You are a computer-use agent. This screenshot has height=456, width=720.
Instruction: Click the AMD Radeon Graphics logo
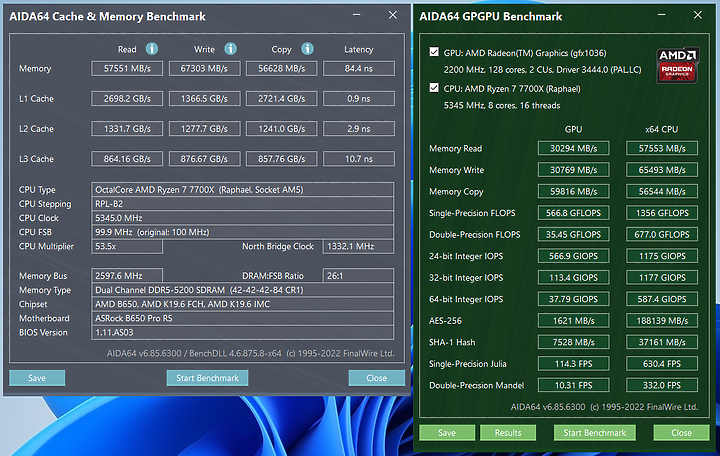678,65
